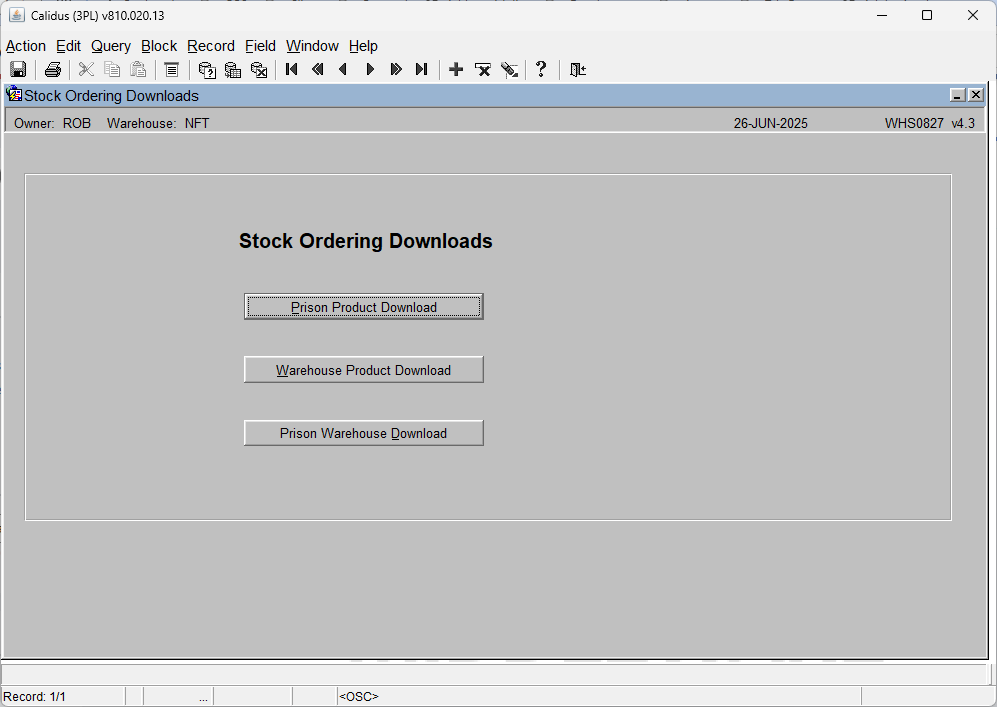
Task: Click Warehouse Product Download button
Action: coord(364,369)
